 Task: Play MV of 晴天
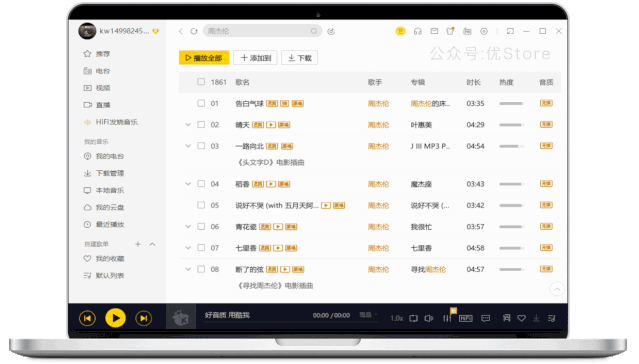pos(271,125)
